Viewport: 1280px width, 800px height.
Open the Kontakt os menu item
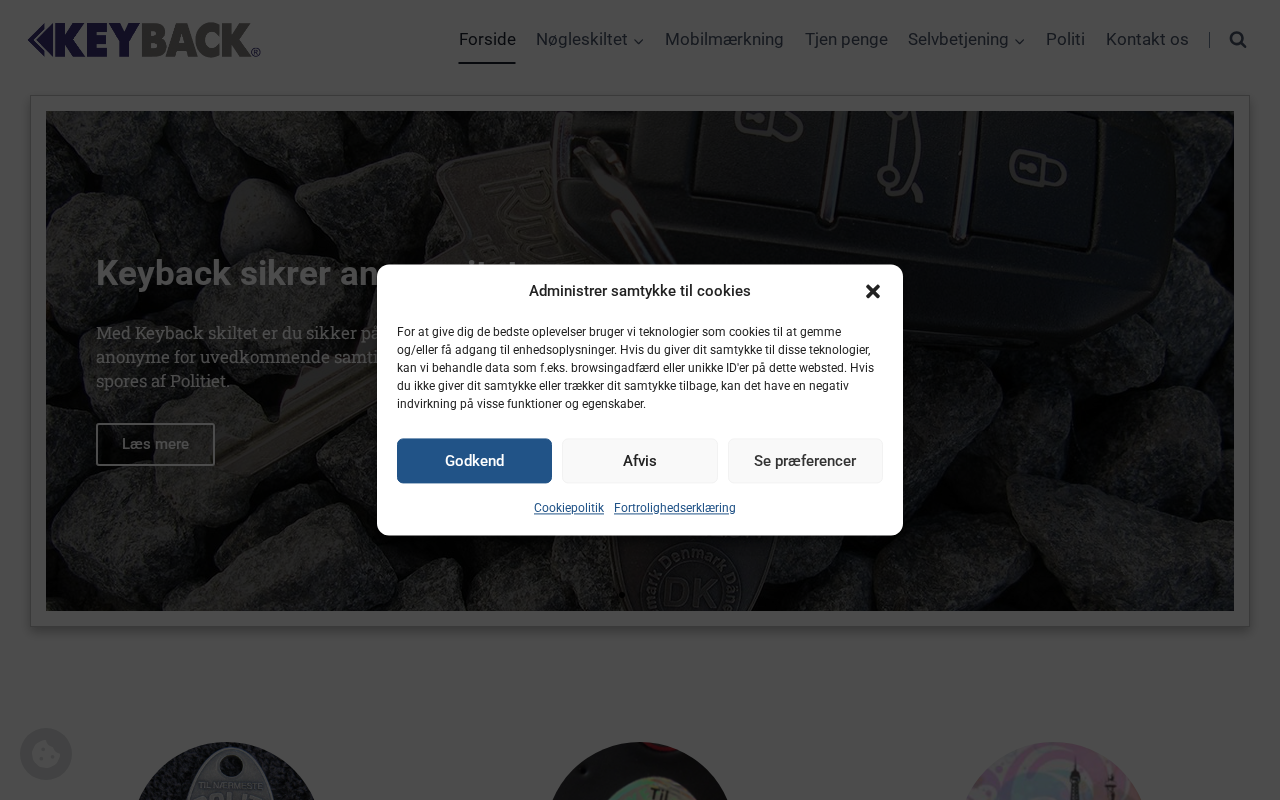tap(1147, 40)
